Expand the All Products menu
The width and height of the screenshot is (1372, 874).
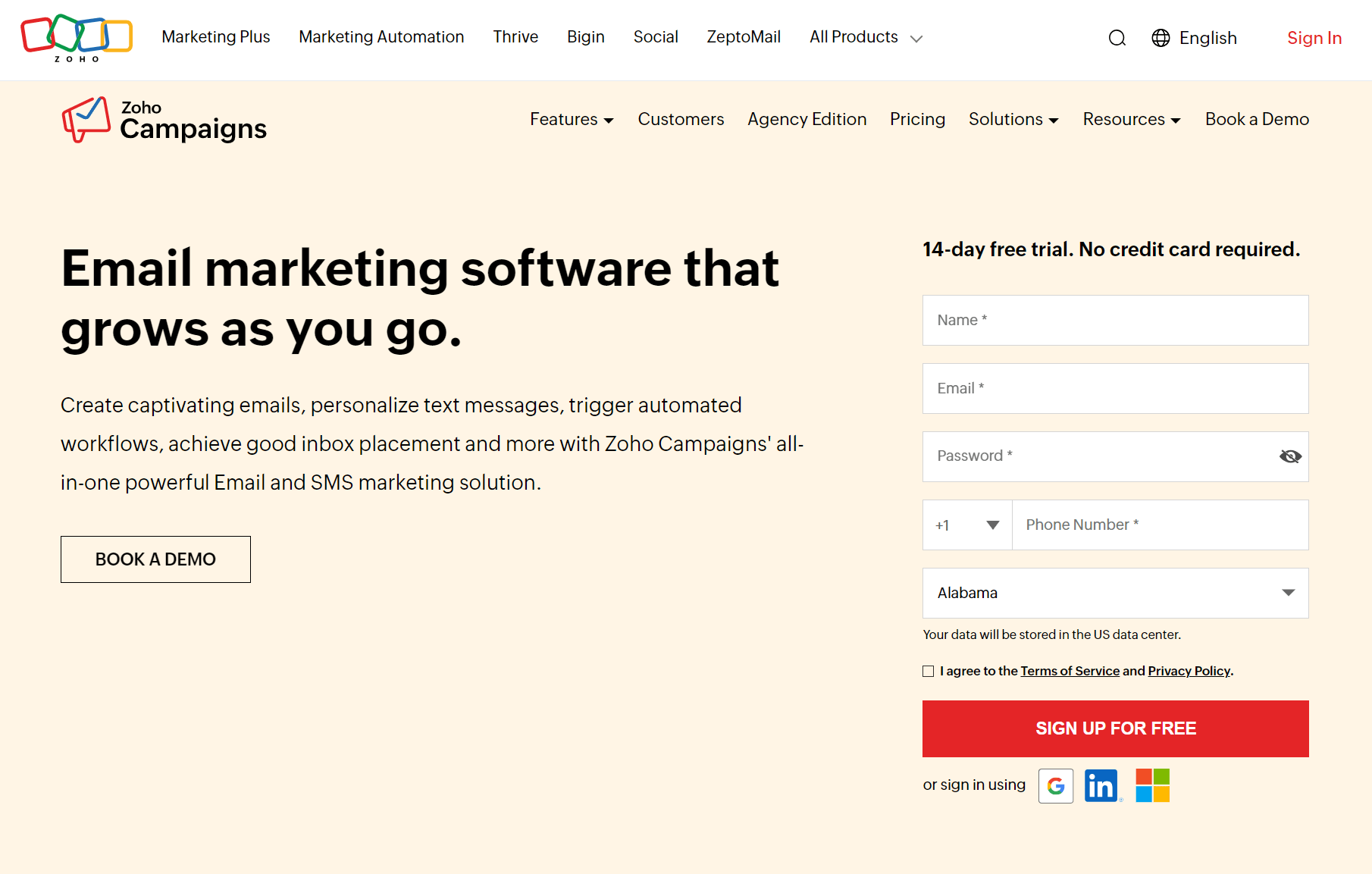[x=864, y=36]
